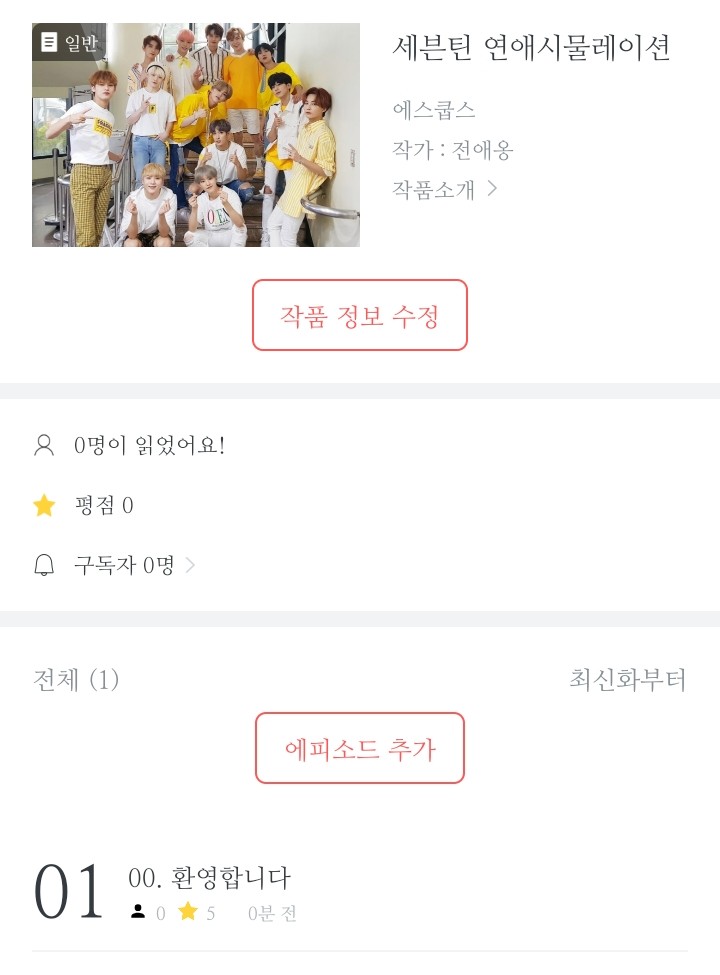Click the small reader icon under the episode title

[138, 912]
